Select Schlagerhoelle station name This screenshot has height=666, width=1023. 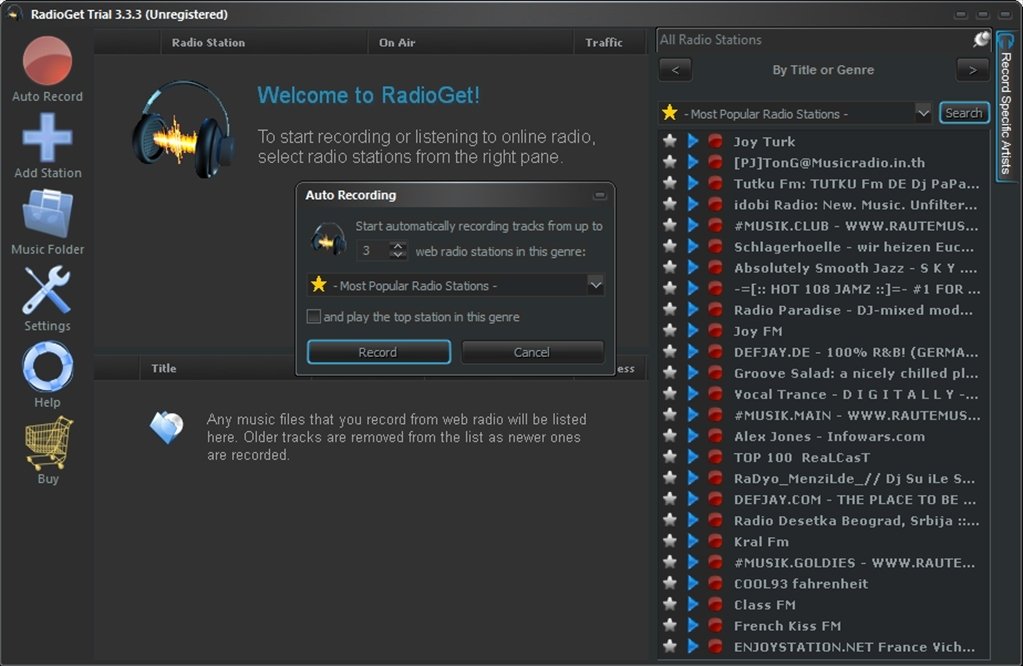[853, 247]
